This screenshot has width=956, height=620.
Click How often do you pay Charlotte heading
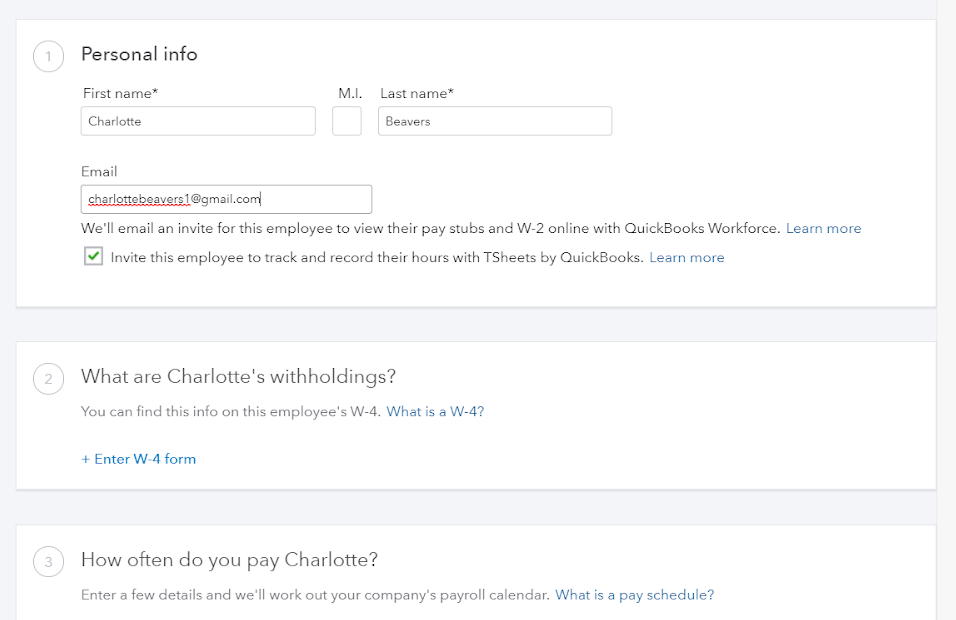tap(229, 559)
